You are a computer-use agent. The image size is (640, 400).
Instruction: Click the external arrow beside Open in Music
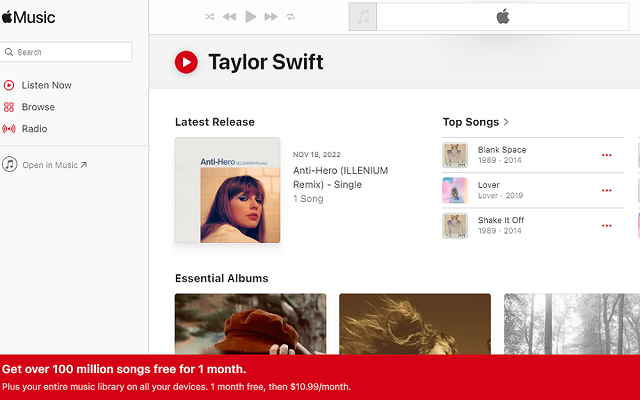point(84,165)
